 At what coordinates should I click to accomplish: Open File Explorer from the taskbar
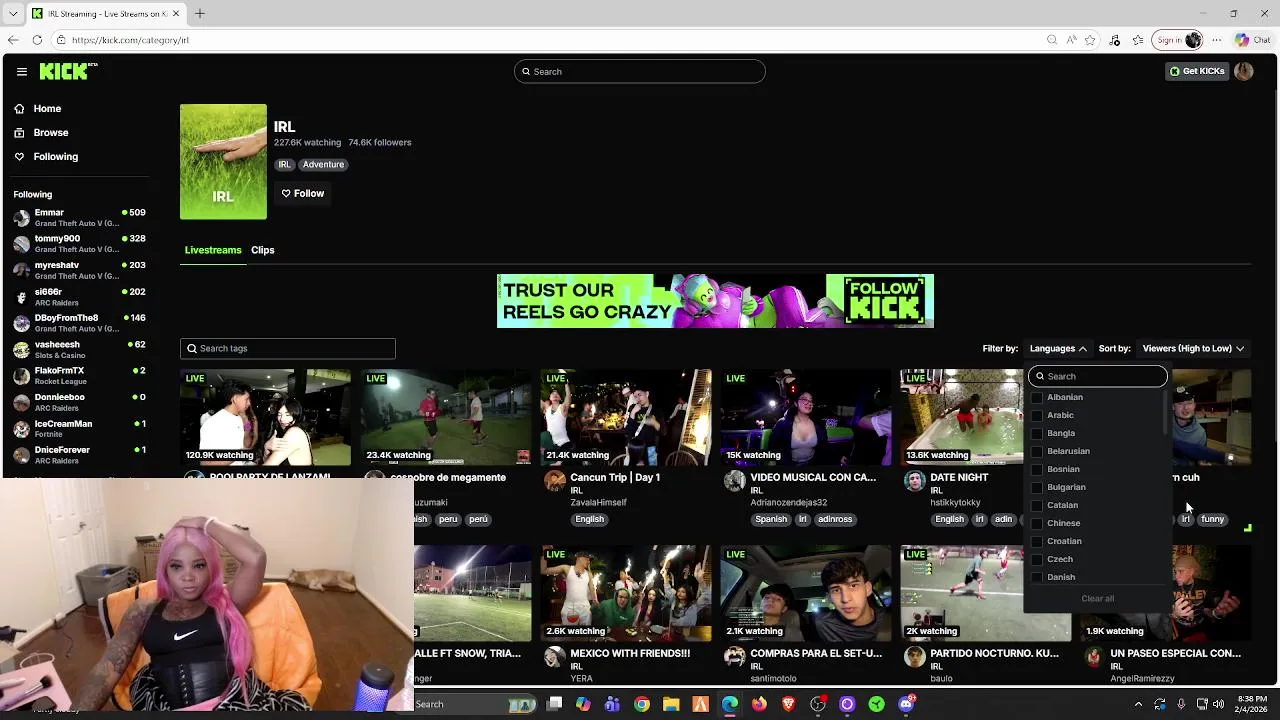[671, 704]
